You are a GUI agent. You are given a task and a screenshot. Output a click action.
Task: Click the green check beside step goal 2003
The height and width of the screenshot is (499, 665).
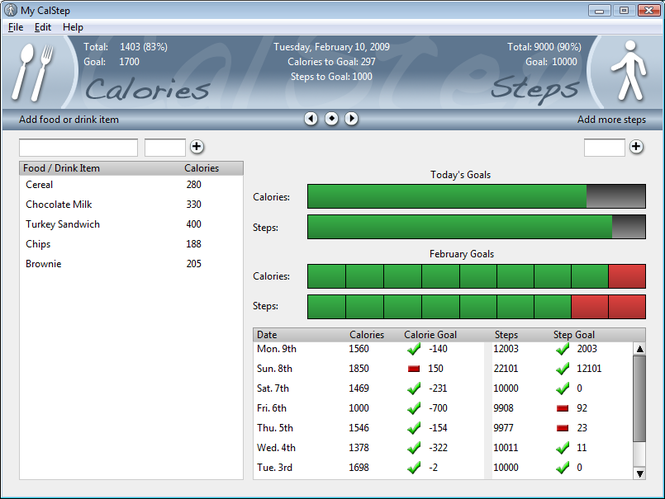(x=562, y=349)
